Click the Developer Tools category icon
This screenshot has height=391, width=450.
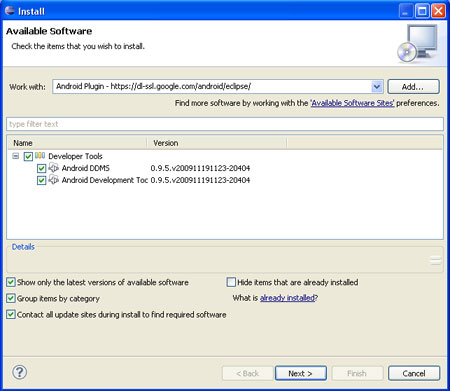(40, 156)
